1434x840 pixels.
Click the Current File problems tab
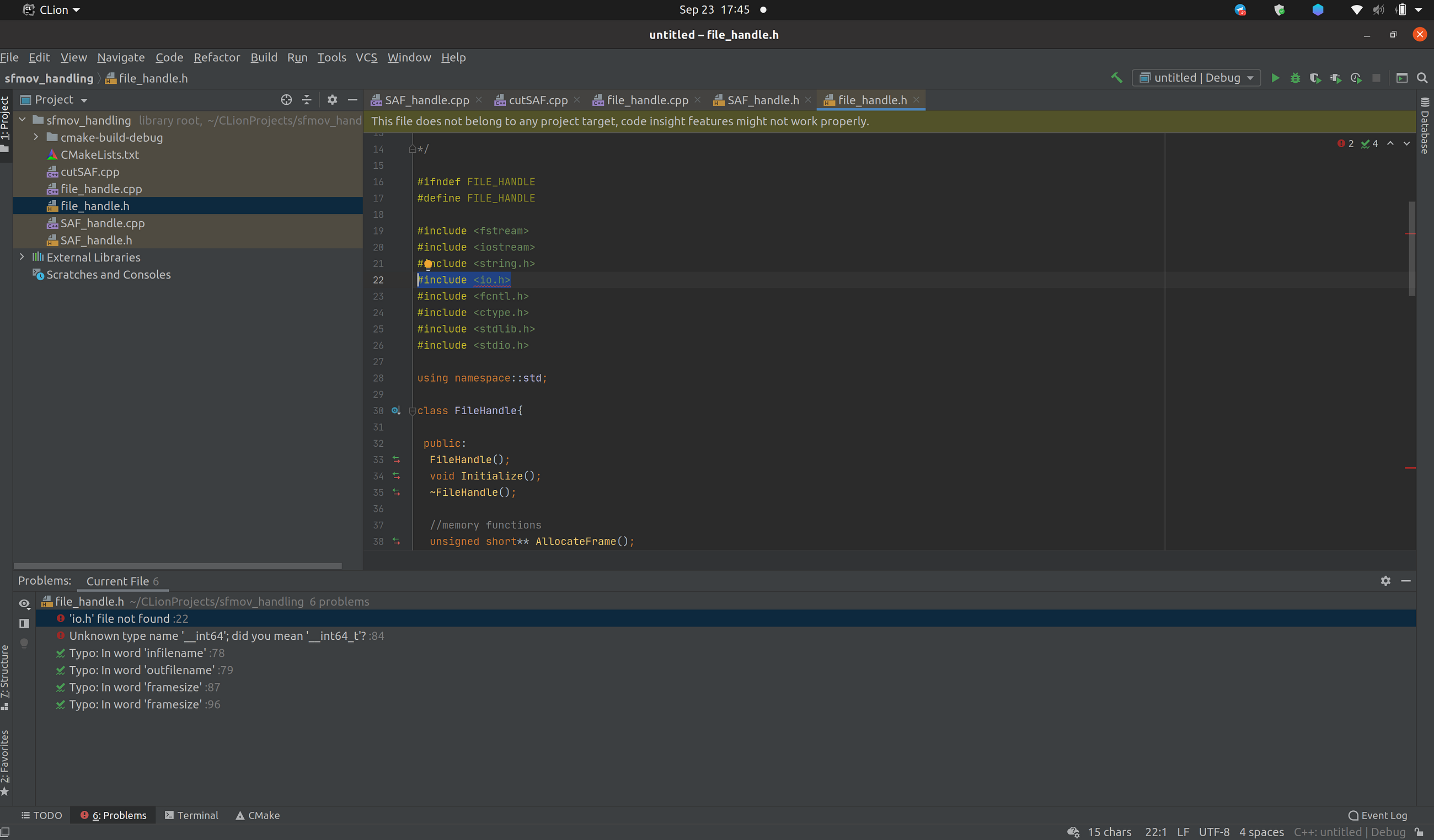click(122, 581)
